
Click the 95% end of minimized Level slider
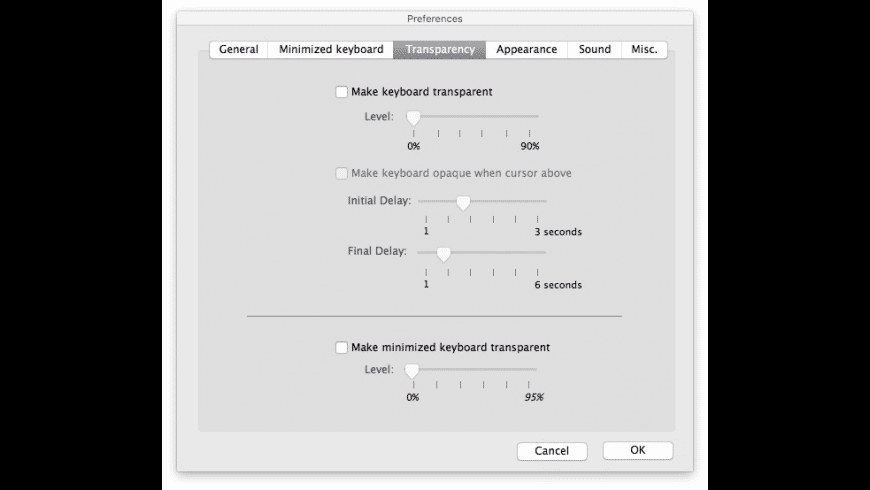click(536, 370)
